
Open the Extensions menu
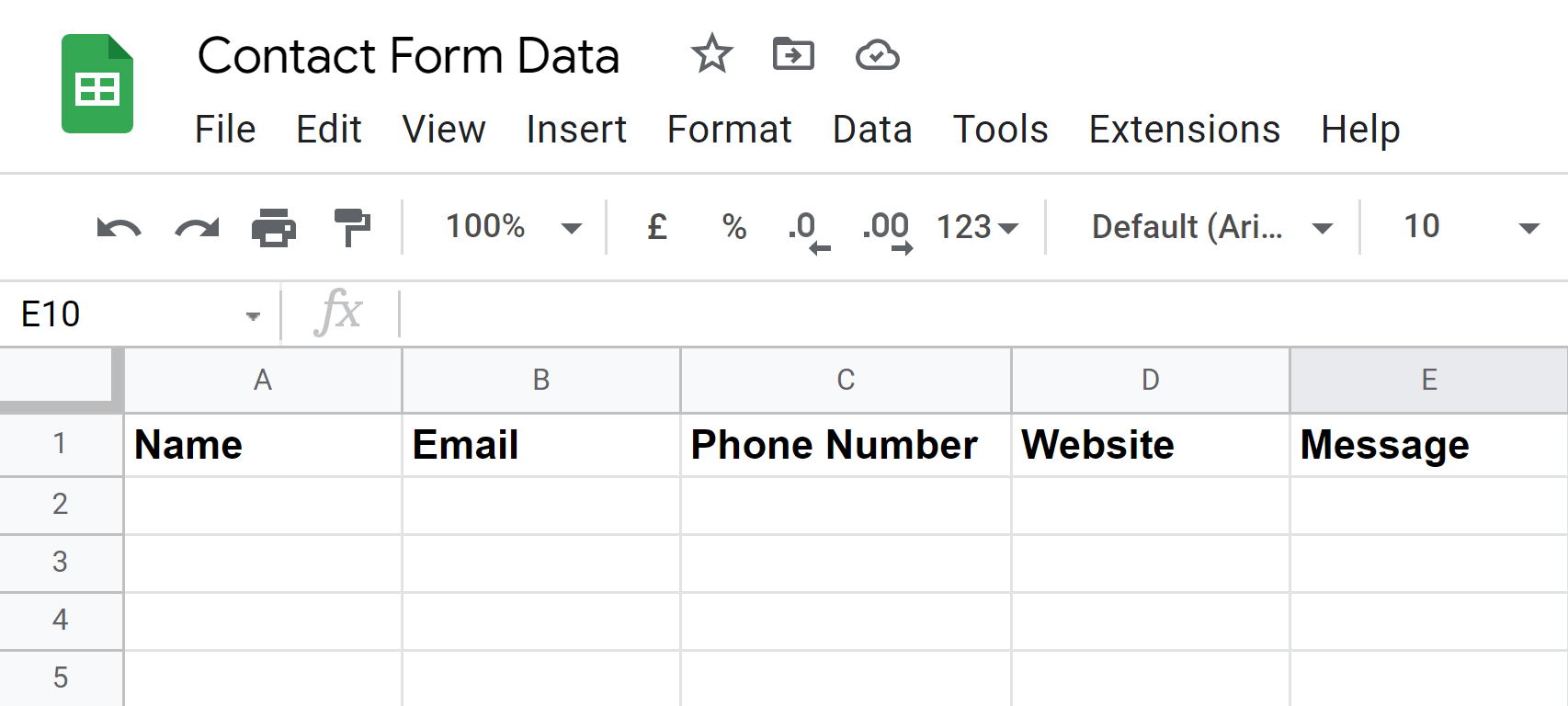point(1184,130)
